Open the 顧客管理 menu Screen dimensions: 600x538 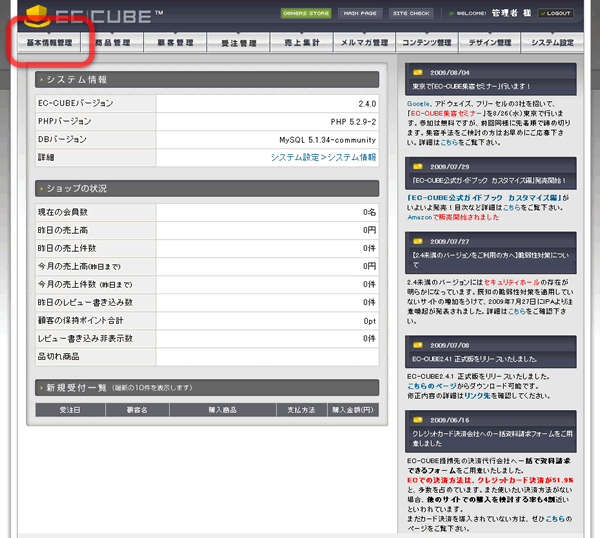pyautogui.click(x=175, y=42)
